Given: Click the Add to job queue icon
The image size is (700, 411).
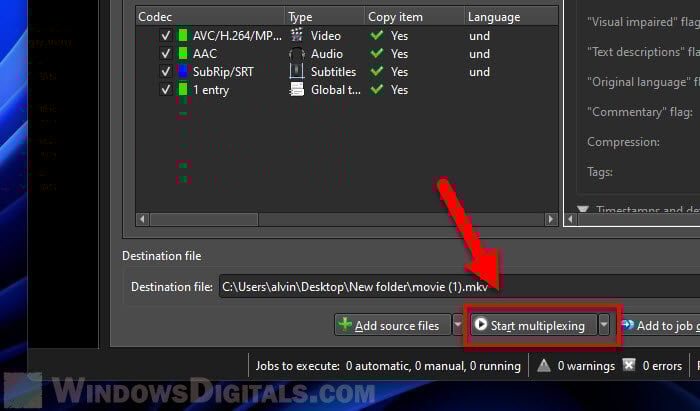Looking at the screenshot, I should pos(628,325).
